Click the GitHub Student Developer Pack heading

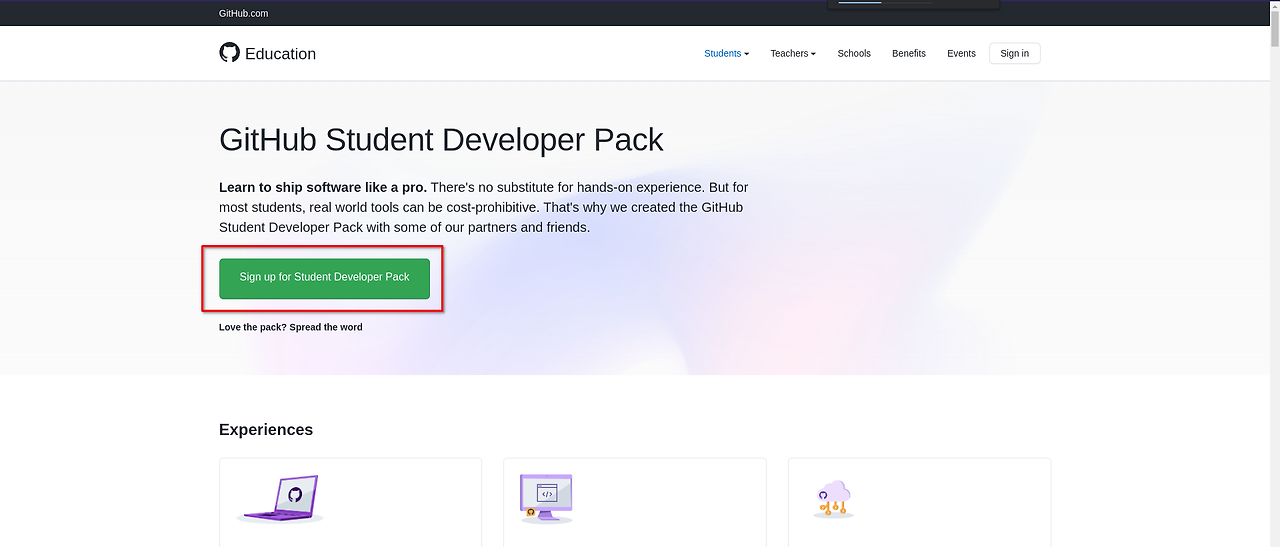(441, 139)
